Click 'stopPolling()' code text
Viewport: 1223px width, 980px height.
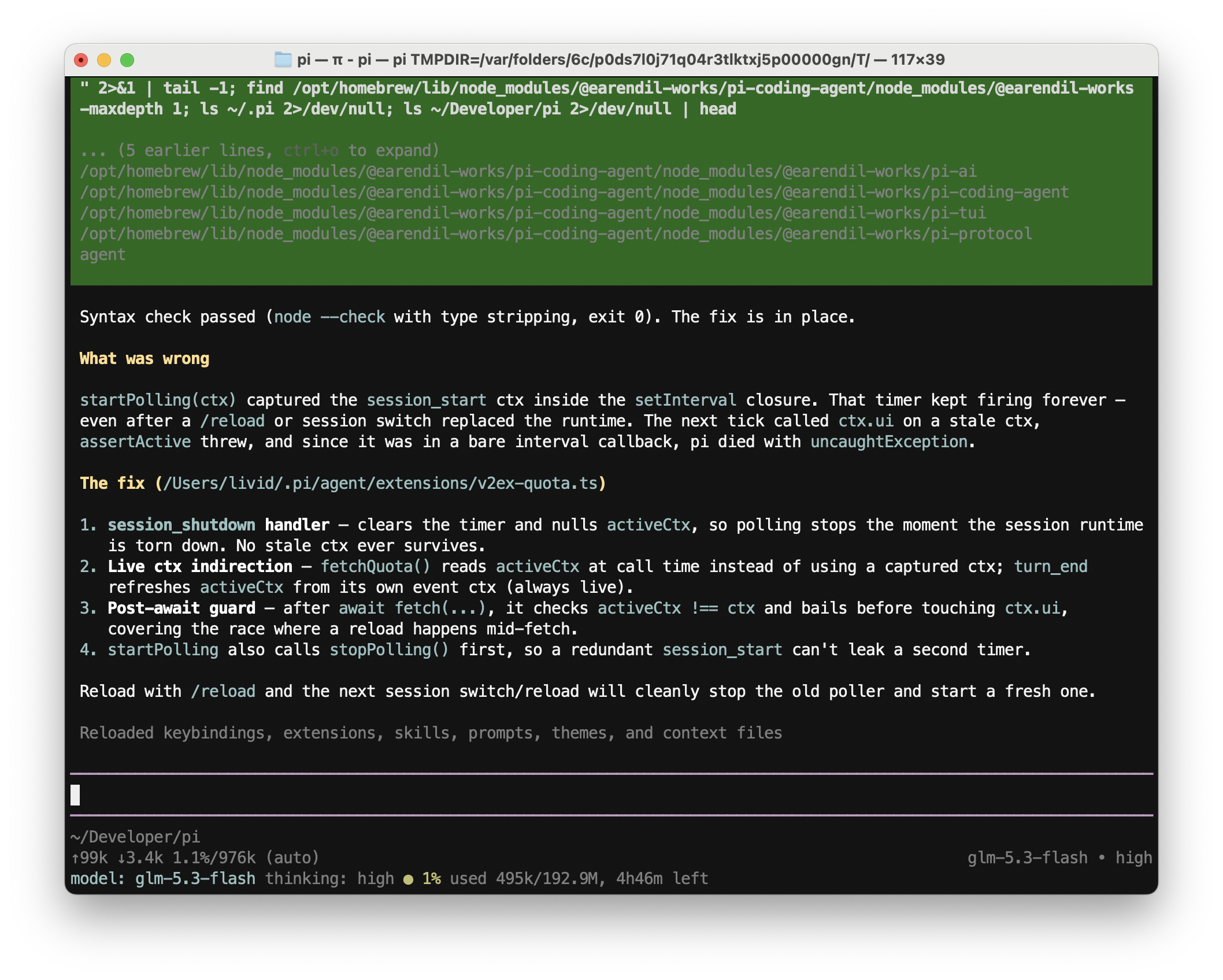click(x=389, y=649)
